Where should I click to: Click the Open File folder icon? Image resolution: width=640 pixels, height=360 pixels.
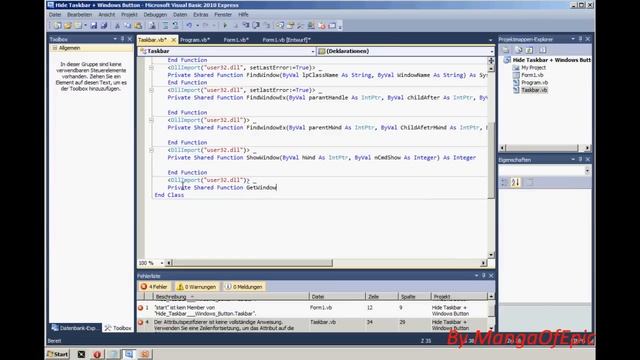click(x=67, y=26)
